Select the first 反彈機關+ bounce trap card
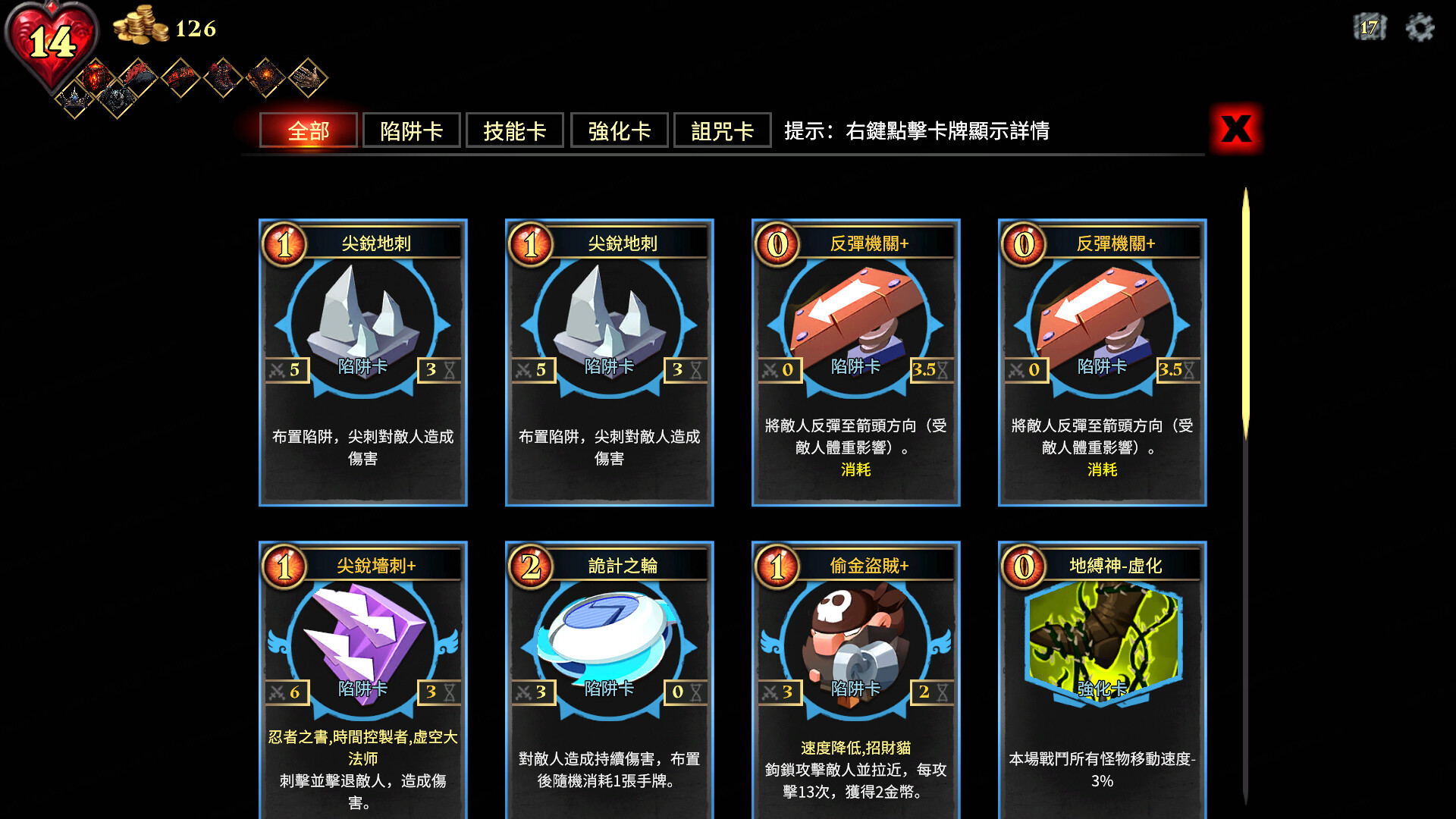This screenshot has width=1456, height=819. coord(856,362)
